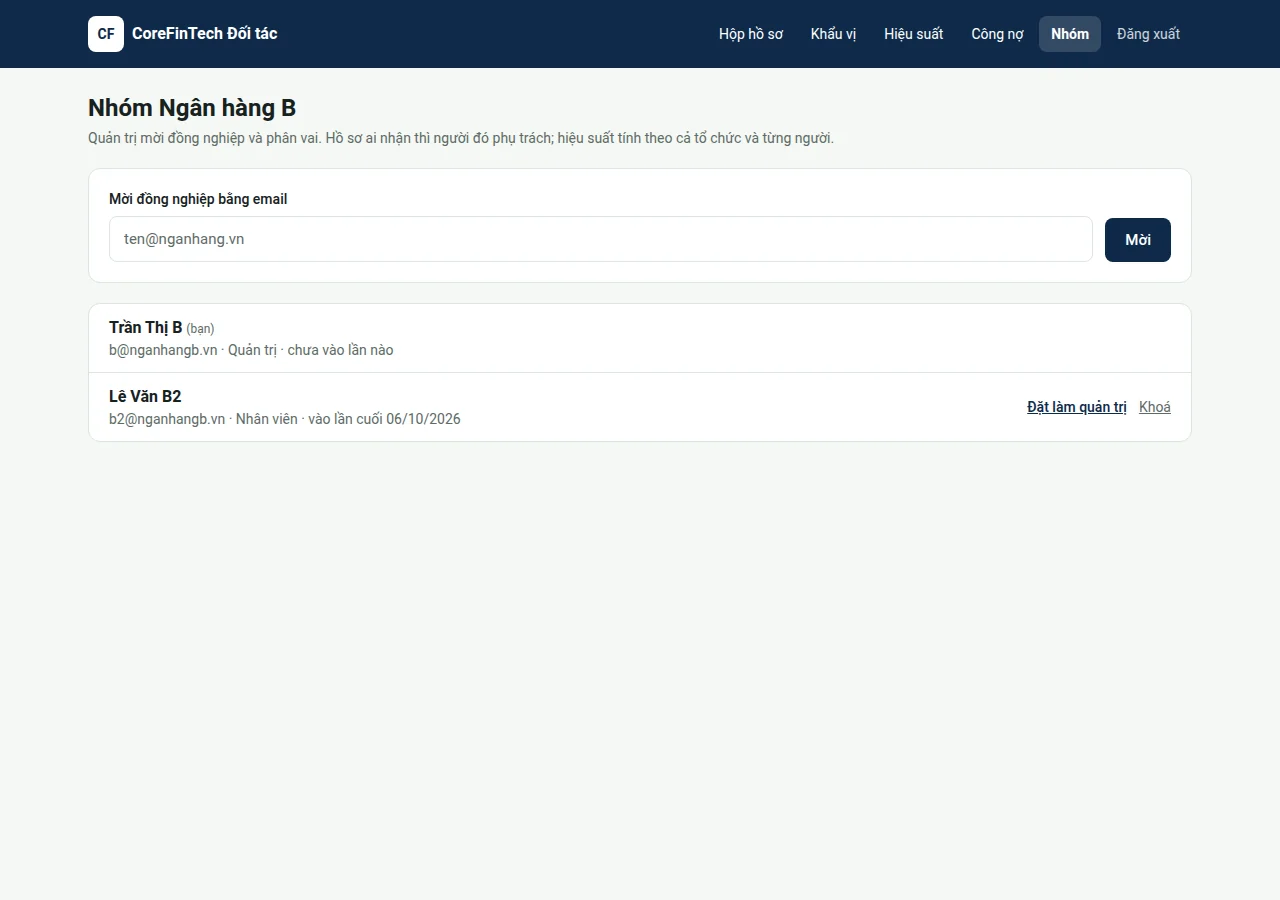The height and width of the screenshot is (900, 1280).
Task: Click Đặt làm quản trị for Lê Văn B2
Action: click(x=1077, y=407)
